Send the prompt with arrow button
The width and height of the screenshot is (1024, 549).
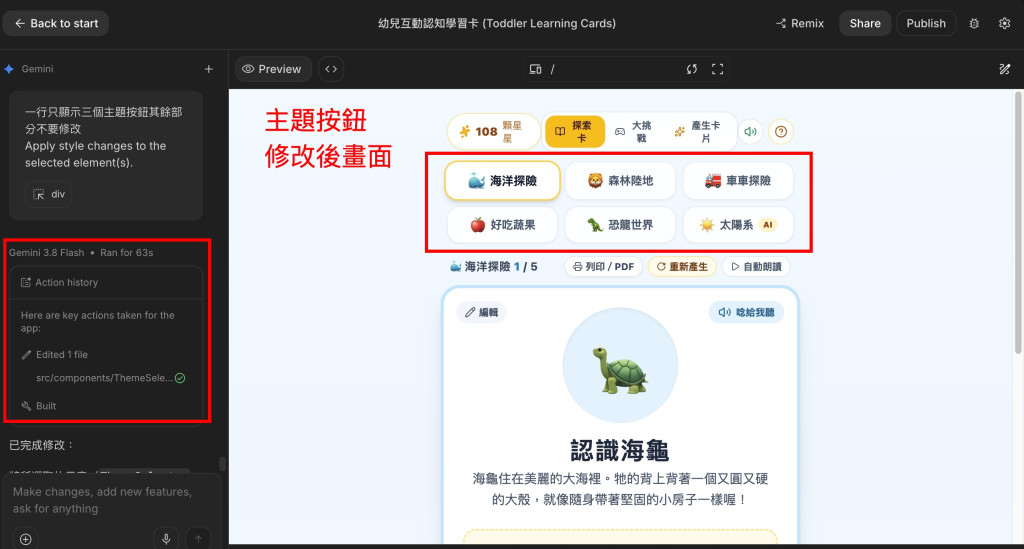[198, 539]
